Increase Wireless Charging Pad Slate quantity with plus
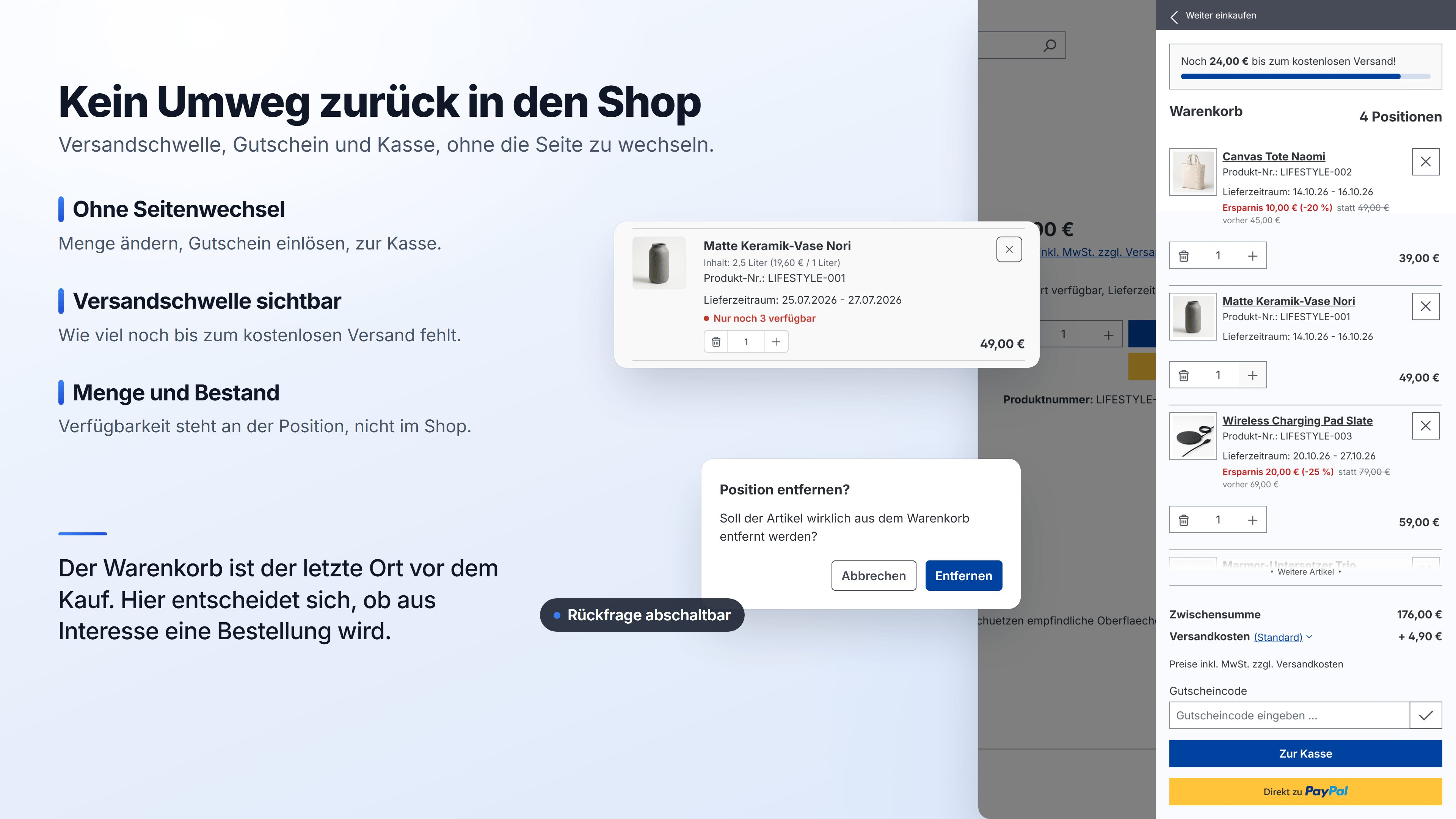Viewport: 1456px width, 819px height. pos(1252,520)
